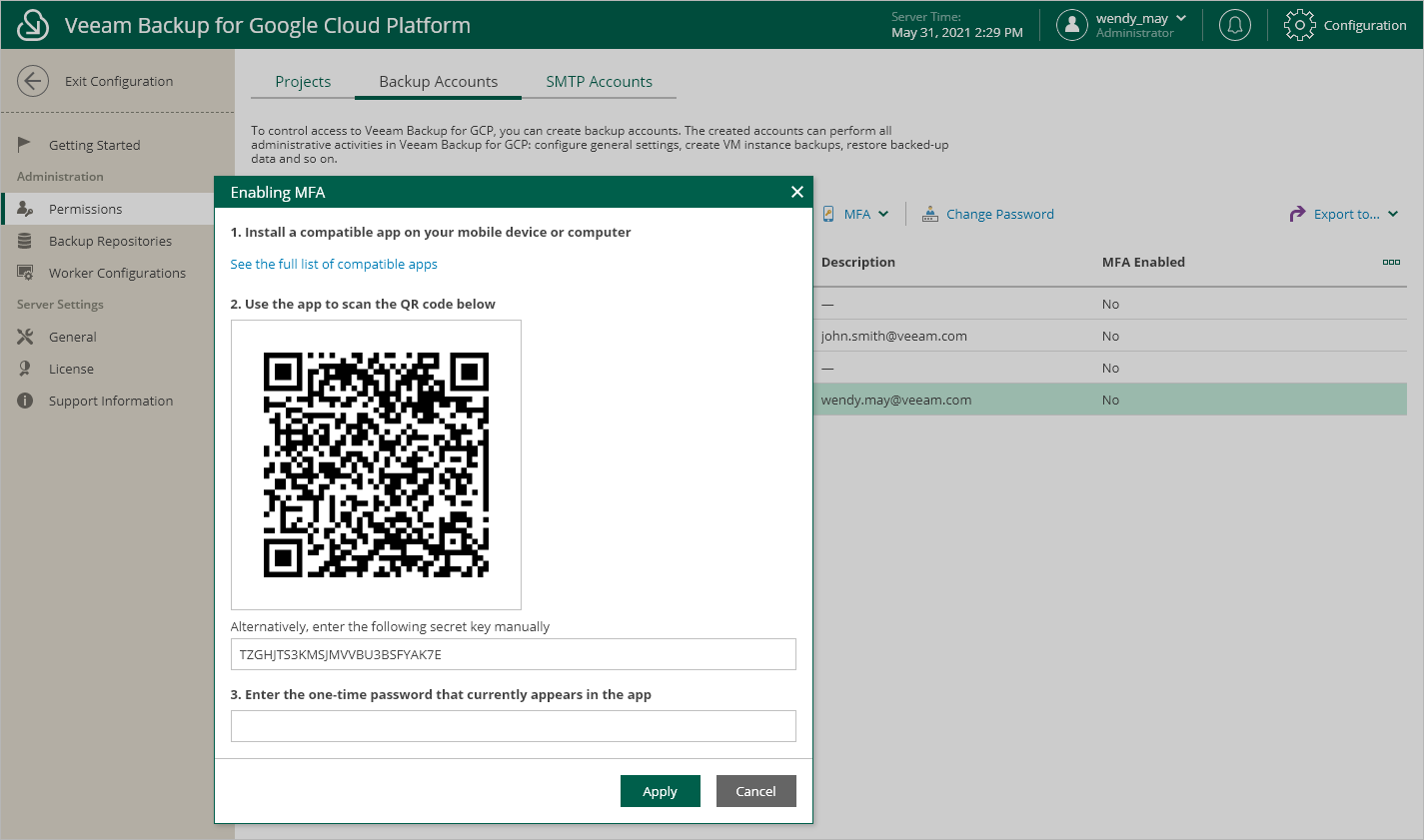Switch to the Backup Accounts tab
The width and height of the screenshot is (1424, 840).
[x=439, y=82]
